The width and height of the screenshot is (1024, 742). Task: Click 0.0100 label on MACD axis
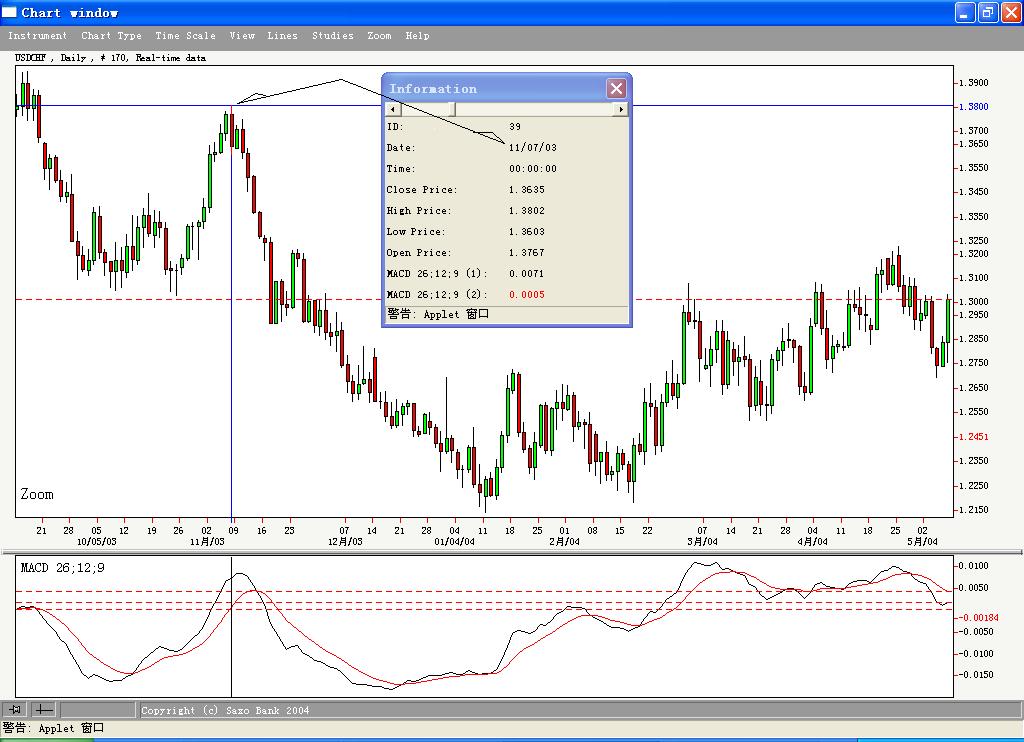974,566
